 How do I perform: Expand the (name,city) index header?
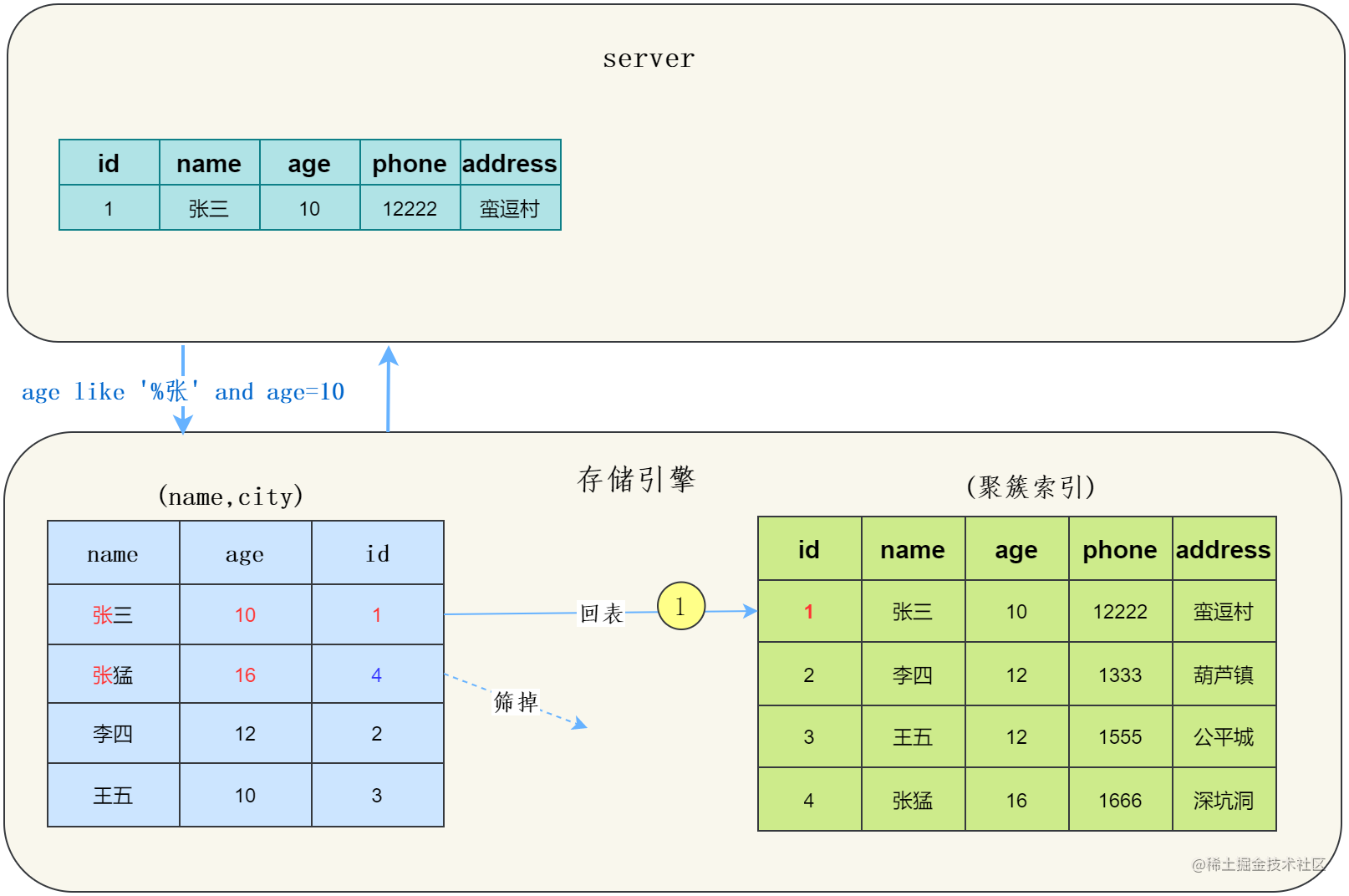230,496
